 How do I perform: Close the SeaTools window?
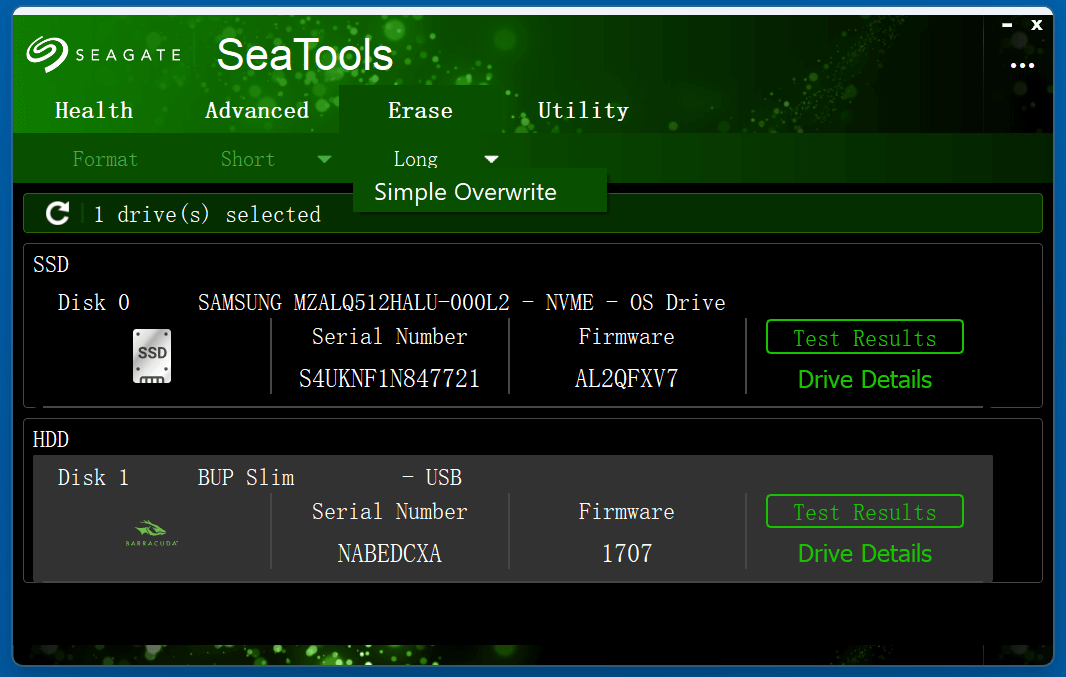pos(1037,25)
